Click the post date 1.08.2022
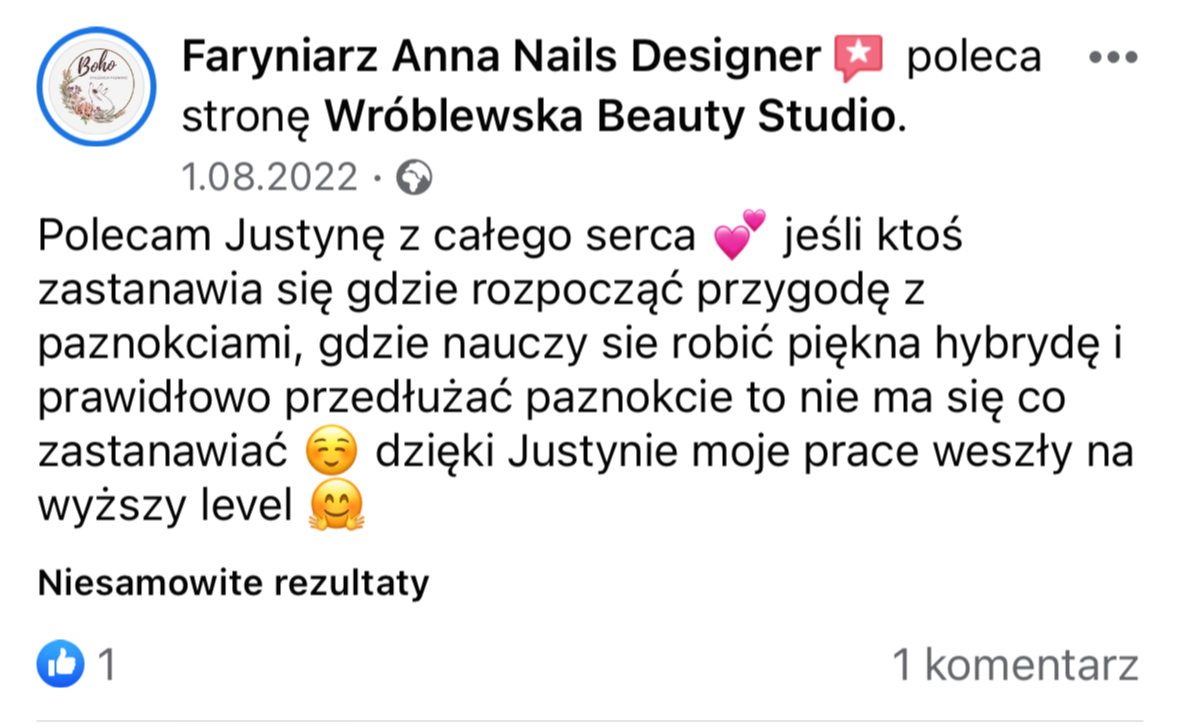 pyautogui.click(x=269, y=177)
